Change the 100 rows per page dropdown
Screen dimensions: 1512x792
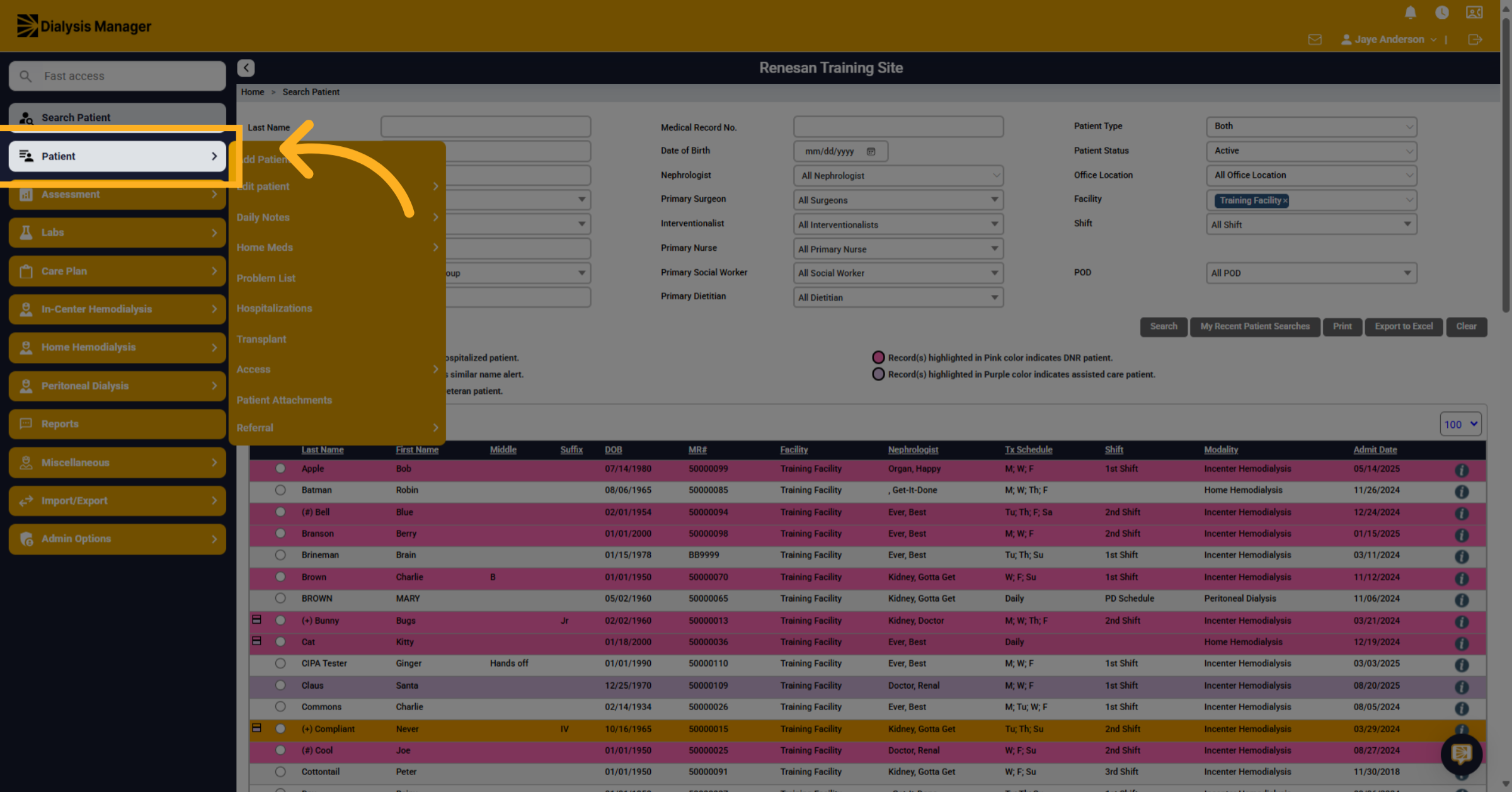click(x=1460, y=424)
